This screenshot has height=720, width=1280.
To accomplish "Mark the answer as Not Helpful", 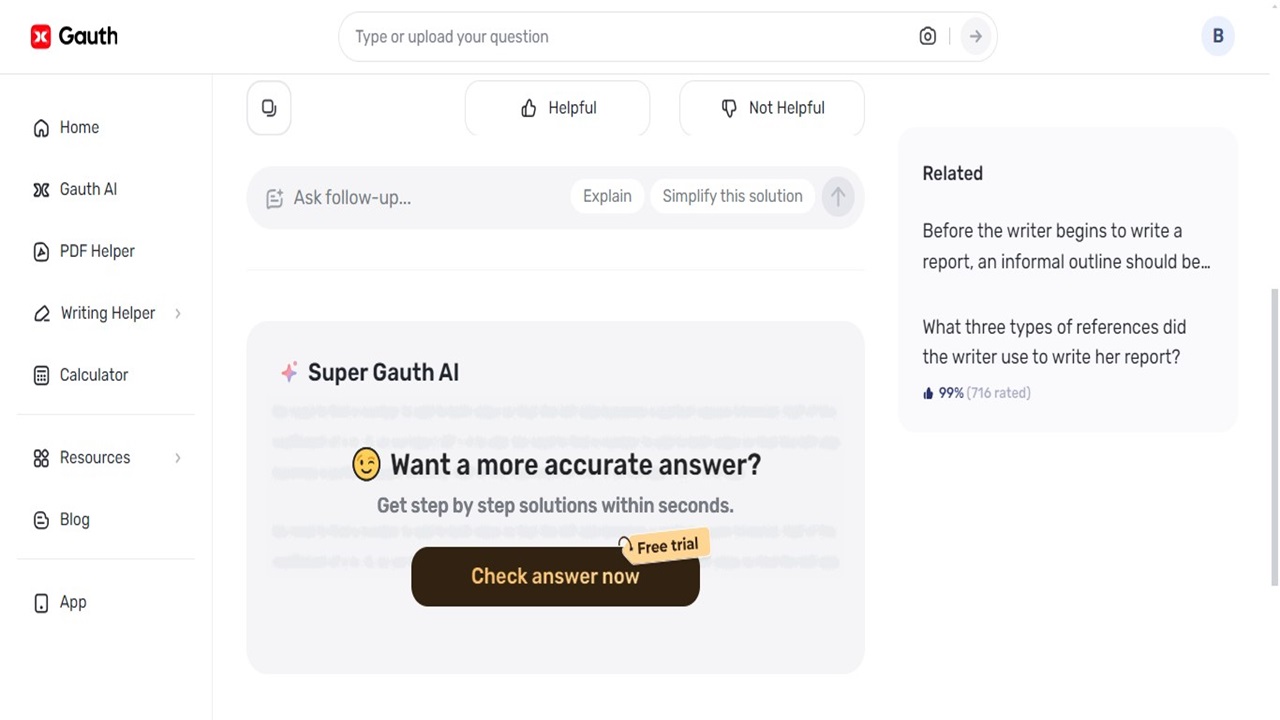I will pyautogui.click(x=771, y=108).
